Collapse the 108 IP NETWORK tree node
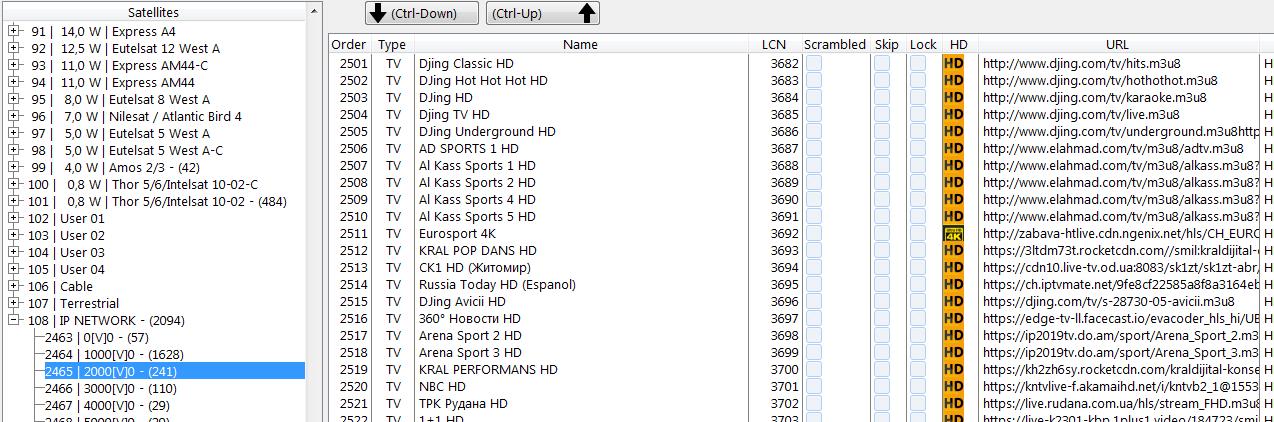The image size is (1274, 422). pos(13,320)
